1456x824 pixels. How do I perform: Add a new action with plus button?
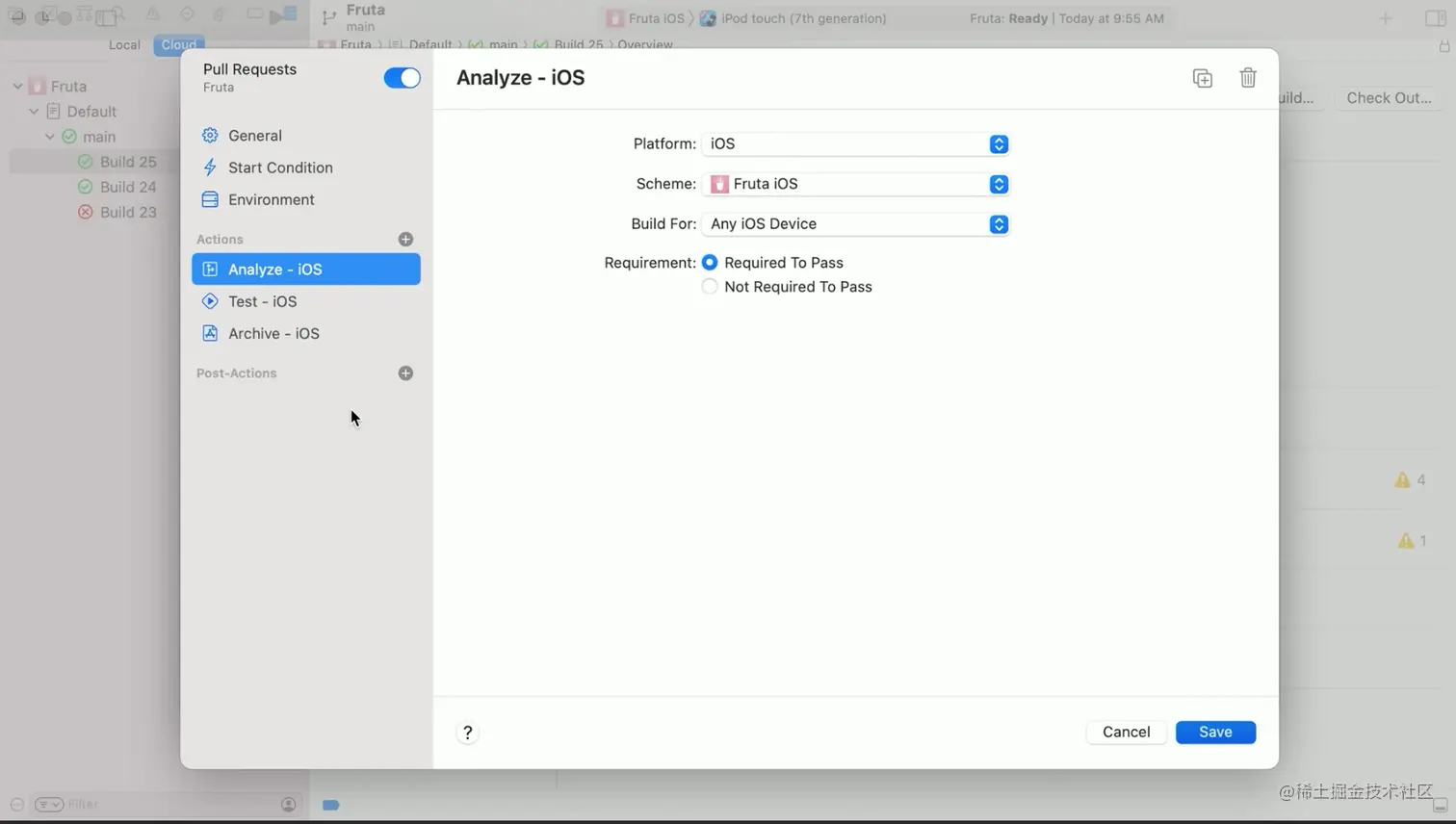point(405,239)
